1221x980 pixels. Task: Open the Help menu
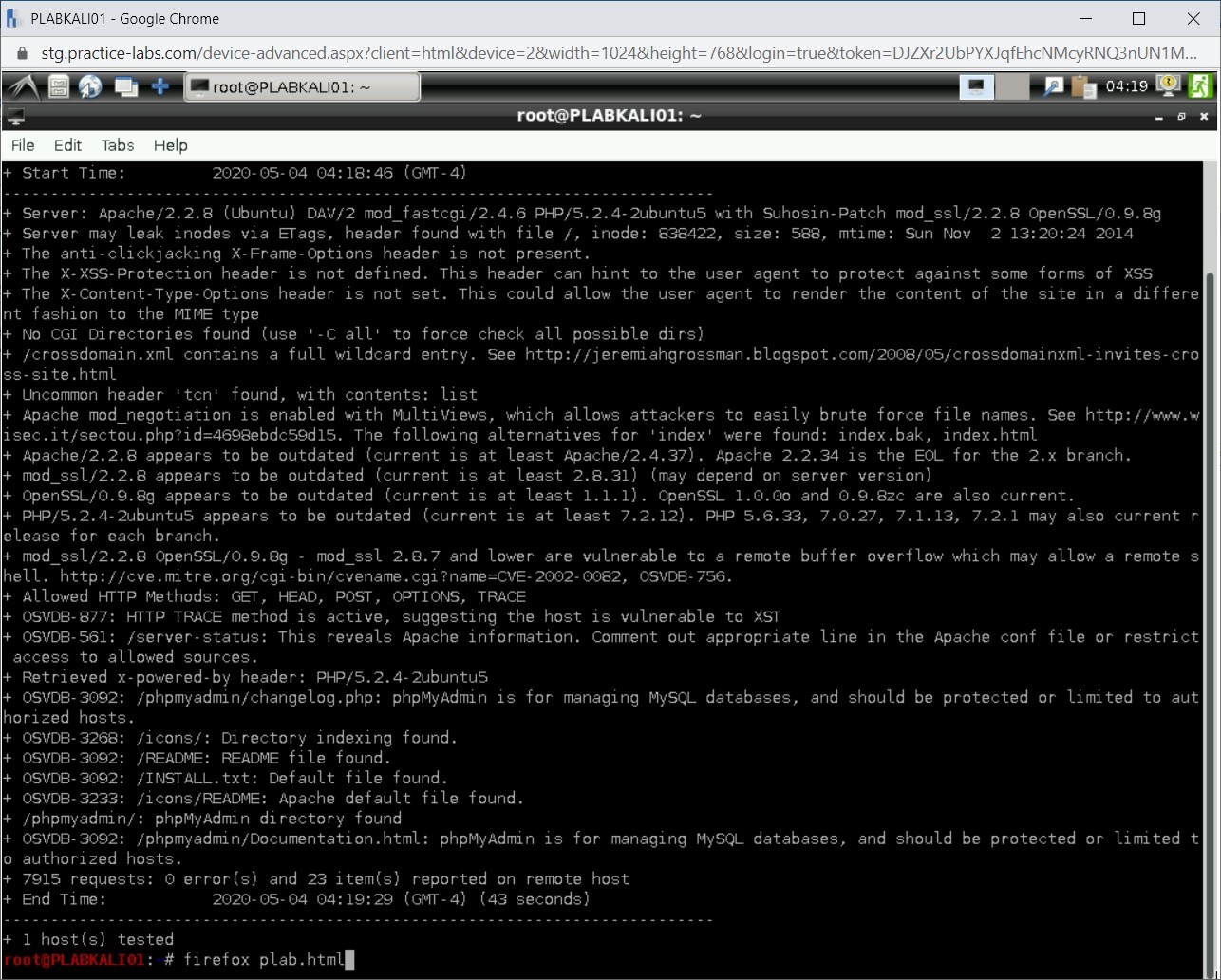171,145
